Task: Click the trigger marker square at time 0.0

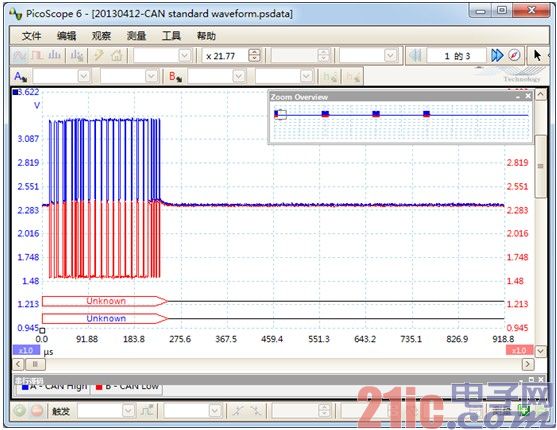Action: 42,330
